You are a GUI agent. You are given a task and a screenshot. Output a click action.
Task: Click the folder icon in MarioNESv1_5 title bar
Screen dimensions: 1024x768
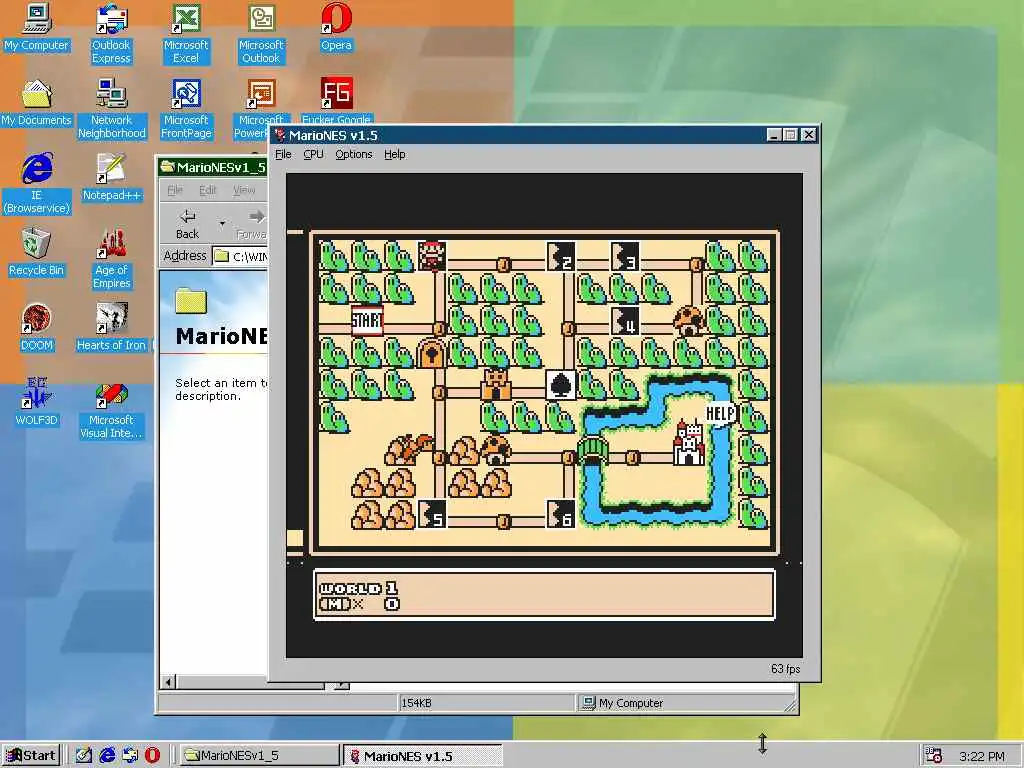pos(168,167)
